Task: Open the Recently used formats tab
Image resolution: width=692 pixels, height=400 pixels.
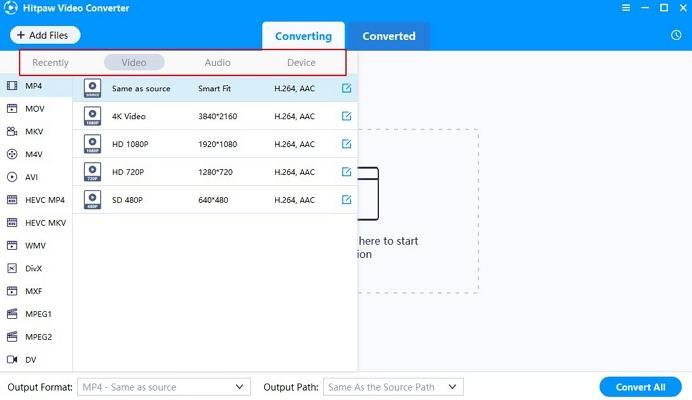Action: pos(51,62)
